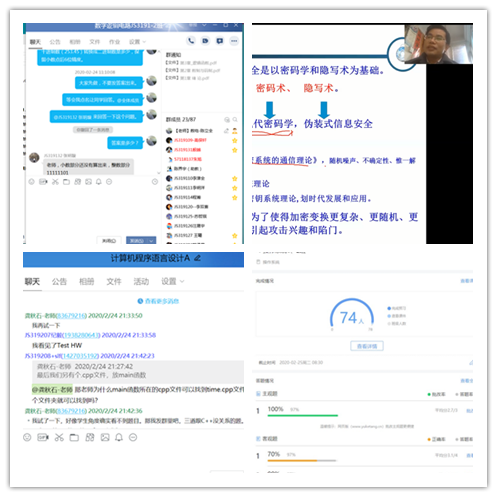Click 查看详情 button under 74人 gauge

coord(367,346)
